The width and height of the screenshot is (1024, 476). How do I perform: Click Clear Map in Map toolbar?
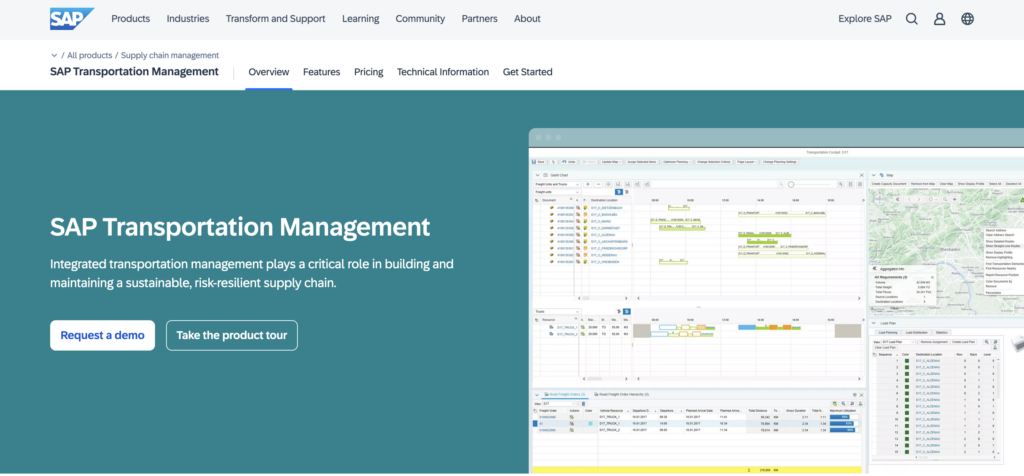946,183
